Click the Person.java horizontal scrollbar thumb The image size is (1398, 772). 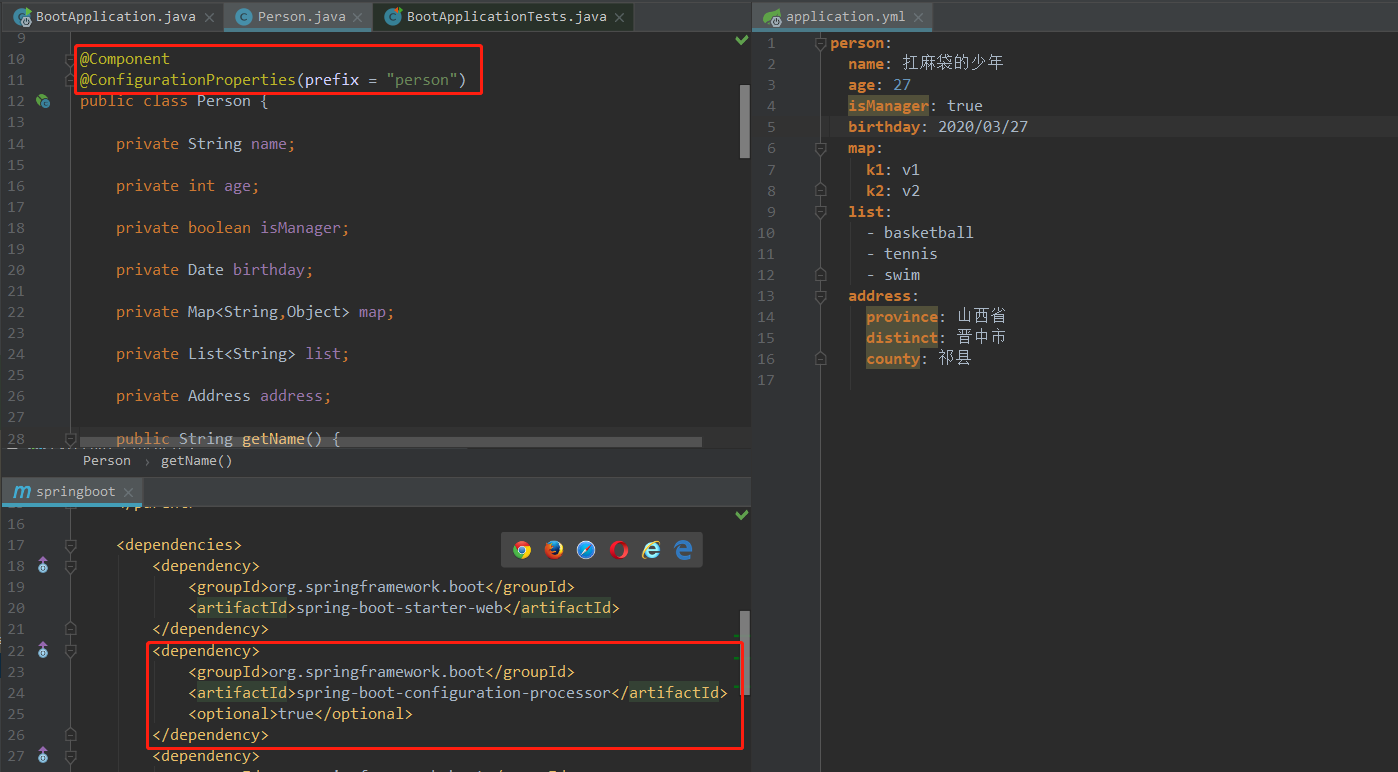pyautogui.click(x=391, y=441)
